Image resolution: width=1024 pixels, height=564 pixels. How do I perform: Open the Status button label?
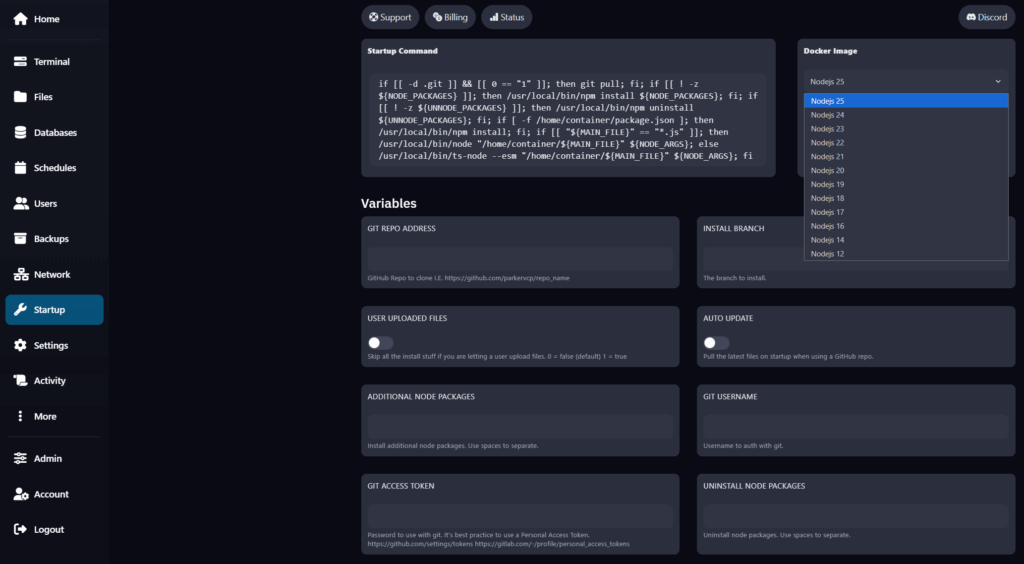[513, 17]
